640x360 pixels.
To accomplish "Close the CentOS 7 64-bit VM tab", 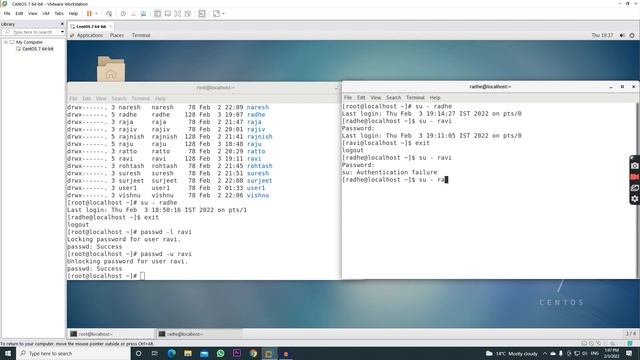I will [111, 27].
